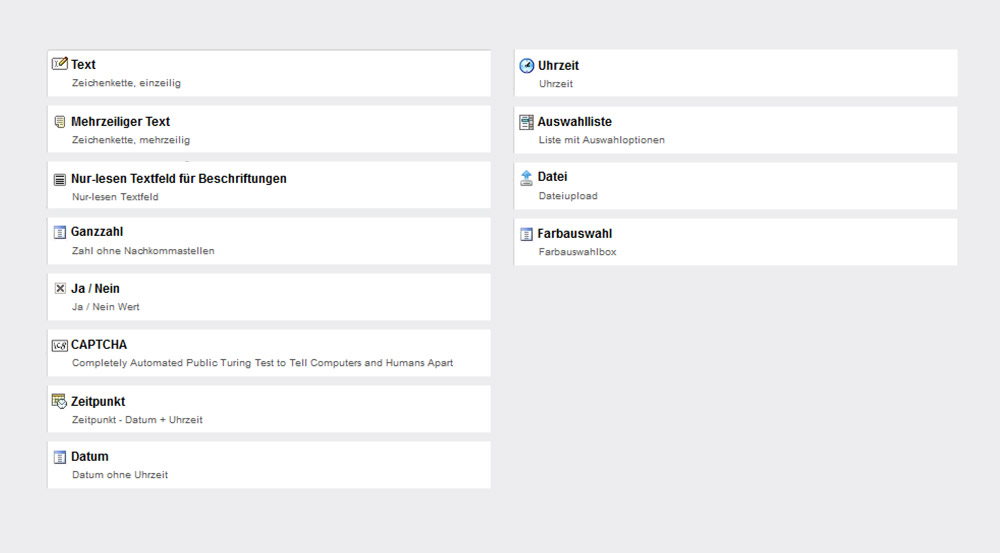The width and height of the screenshot is (1000, 553).
Task: Click the Ja / Nein checkbox icon
Action: [60, 288]
